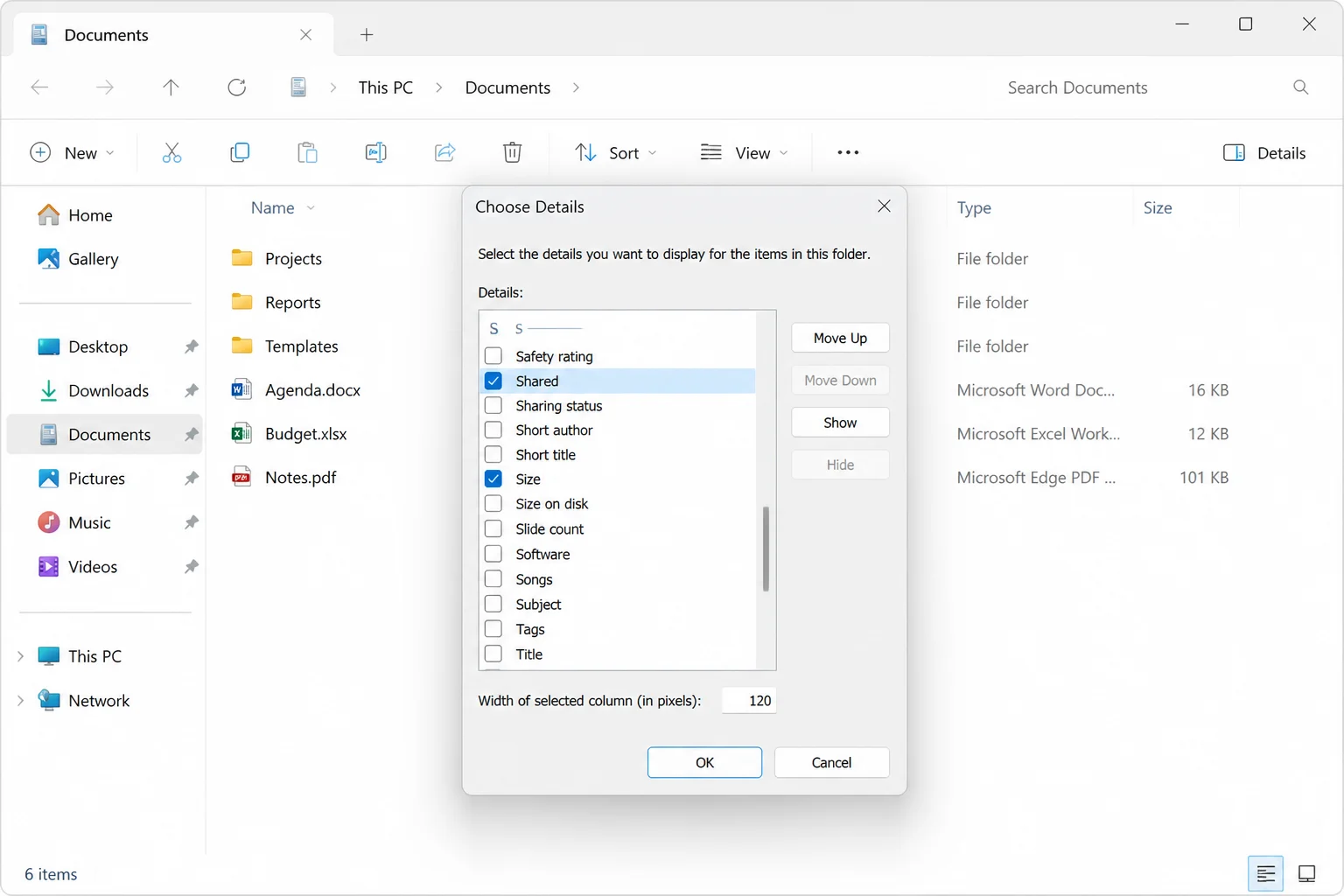
Task: Click the Delete trash can icon
Action: coord(513,153)
